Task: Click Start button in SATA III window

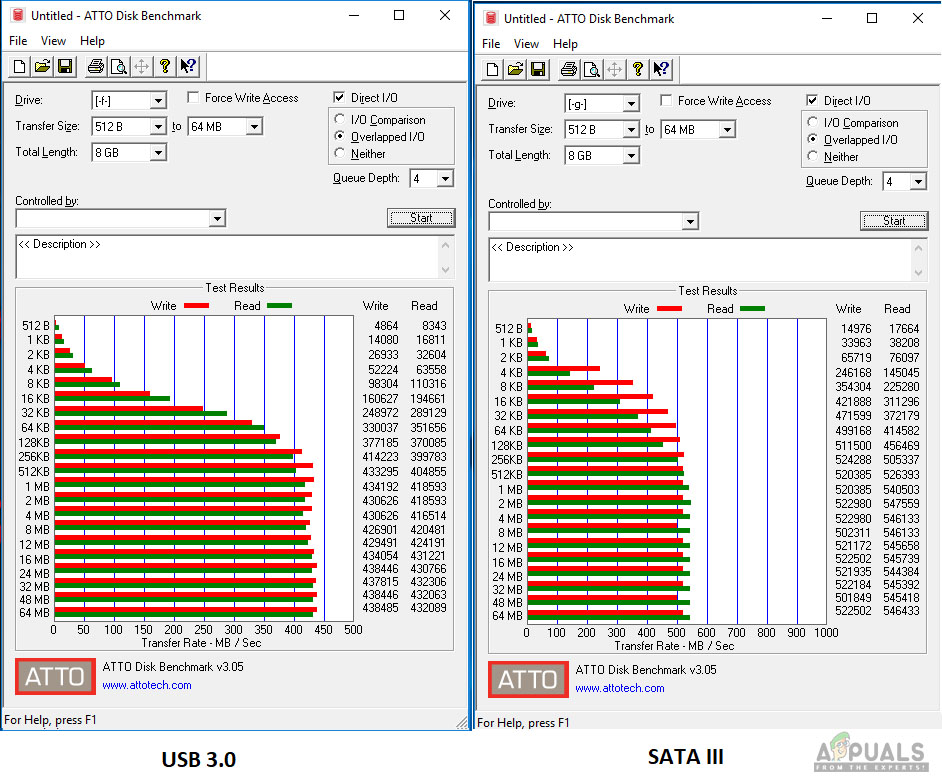Action: pyautogui.click(x=894, y=220)
